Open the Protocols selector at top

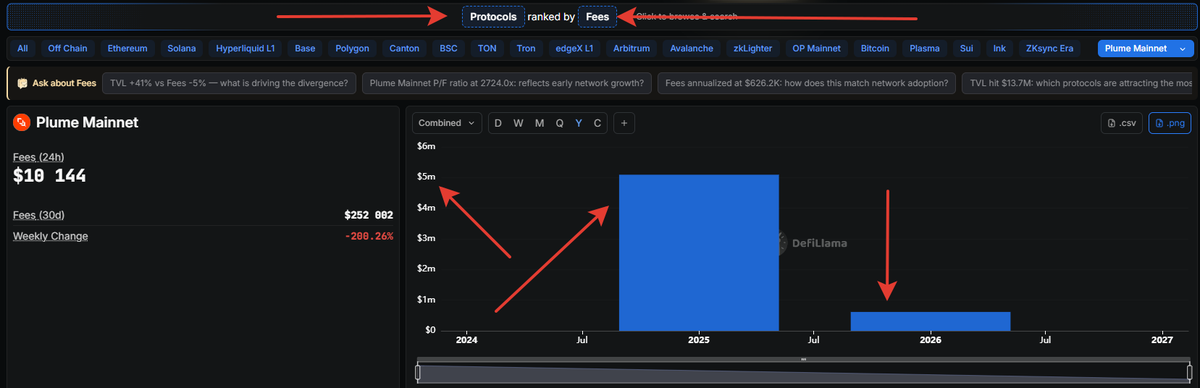(493, 17)
